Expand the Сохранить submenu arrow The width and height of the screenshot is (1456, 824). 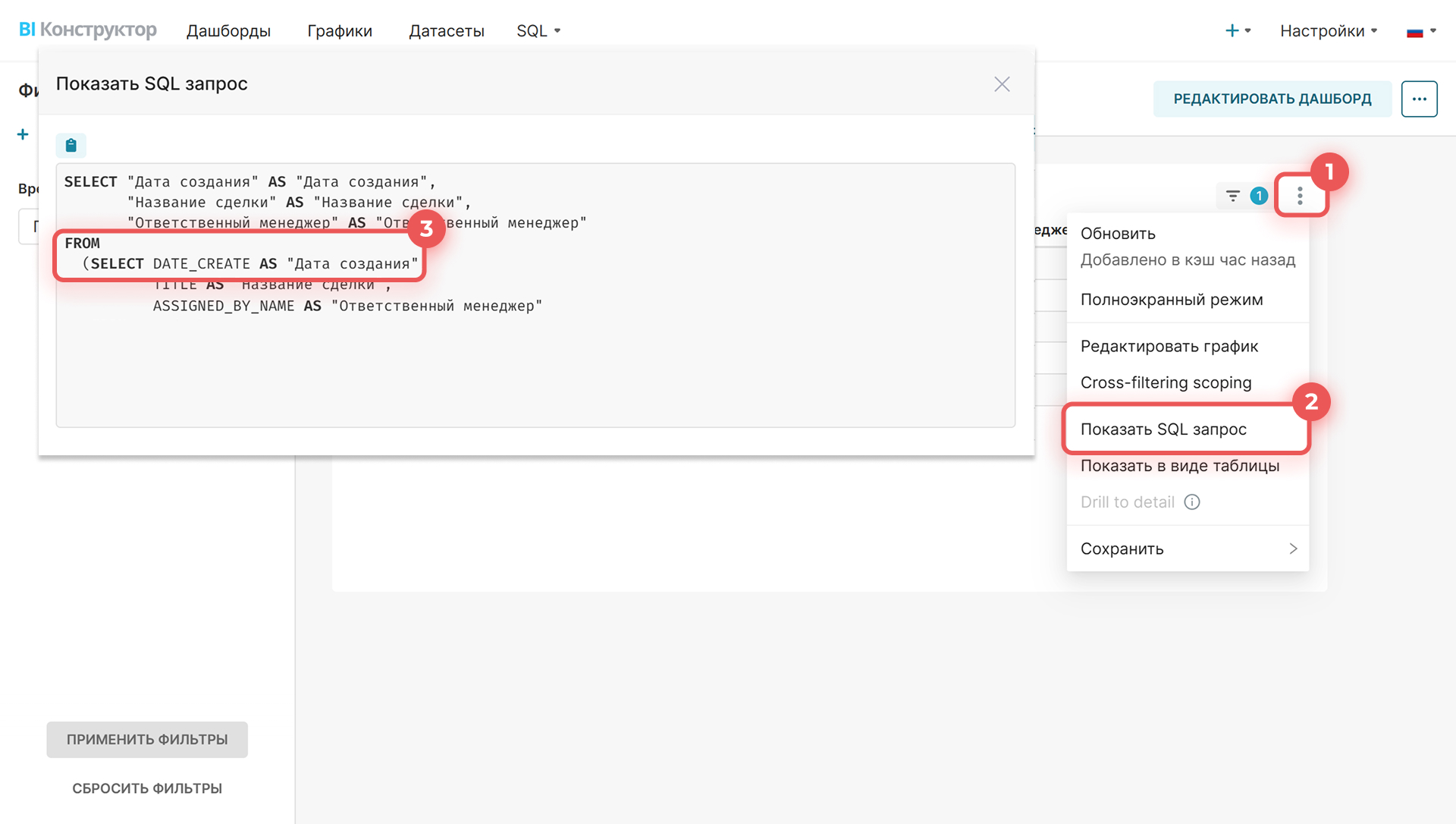(1293, 549)
